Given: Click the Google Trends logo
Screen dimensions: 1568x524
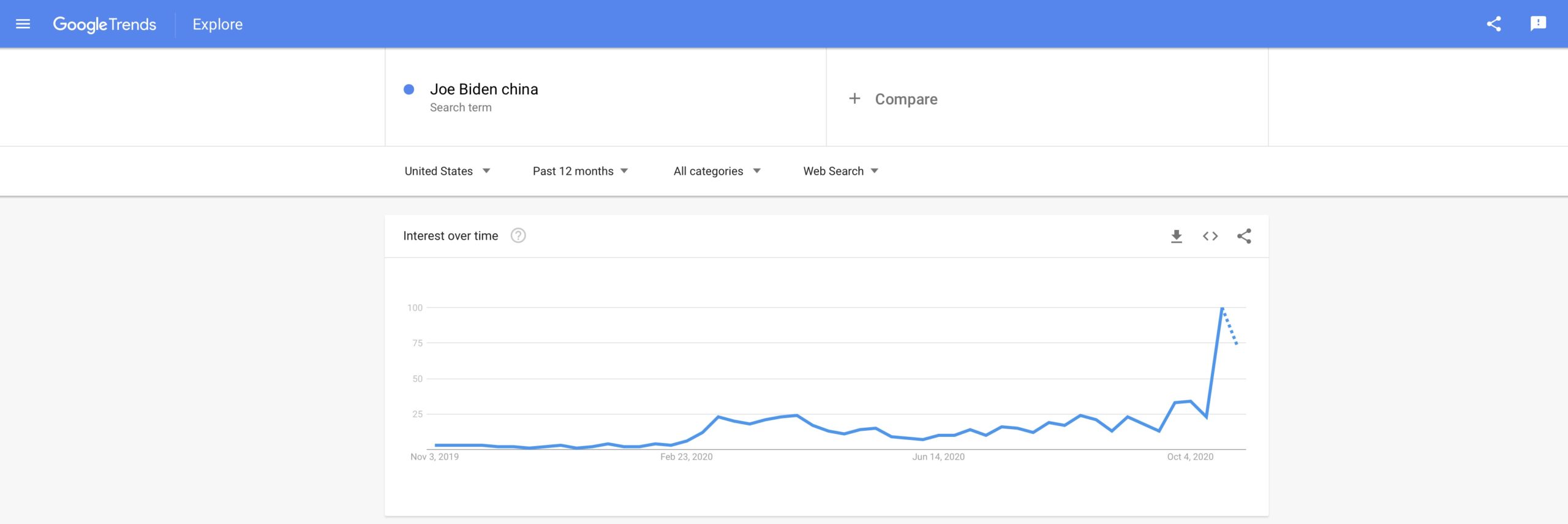Looking at the screenshot, I should tap(104, 25).
